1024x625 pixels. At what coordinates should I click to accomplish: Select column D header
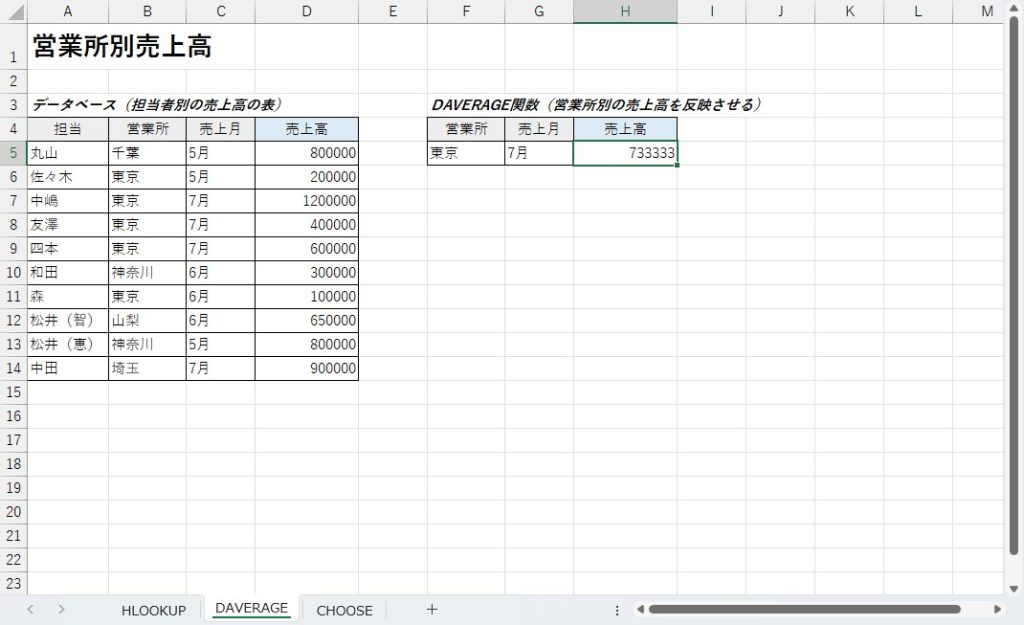point(306,11)
